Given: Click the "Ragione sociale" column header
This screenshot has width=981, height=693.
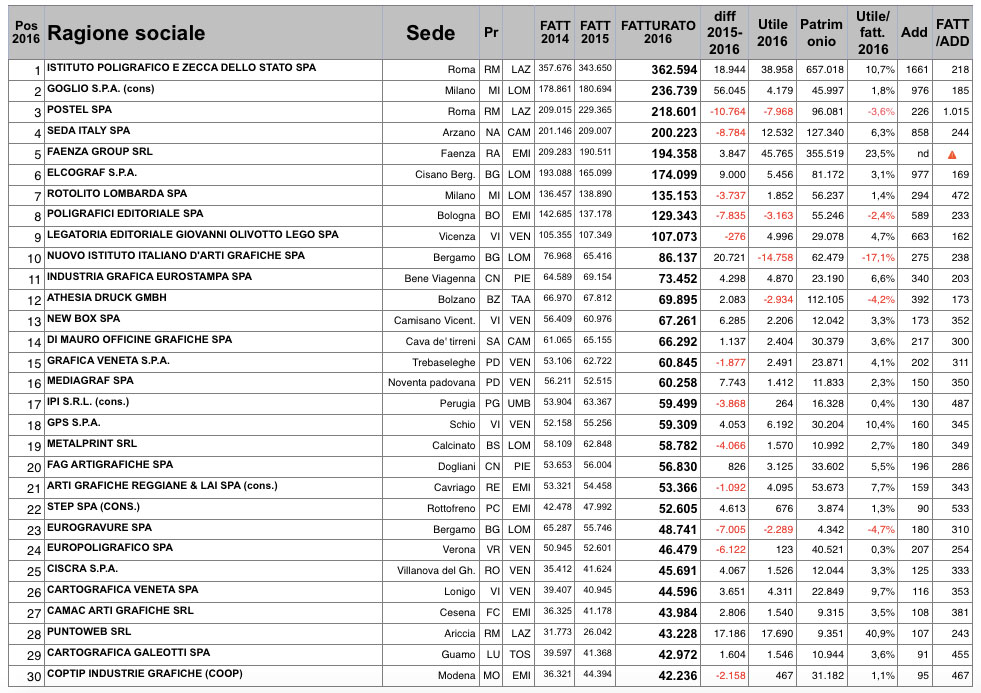Looking at the screenshot, I should click(x=126, y=33).
